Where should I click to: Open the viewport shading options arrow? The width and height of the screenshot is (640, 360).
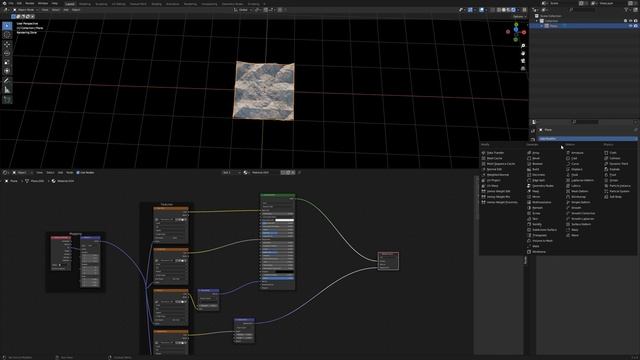pos(519,10)
